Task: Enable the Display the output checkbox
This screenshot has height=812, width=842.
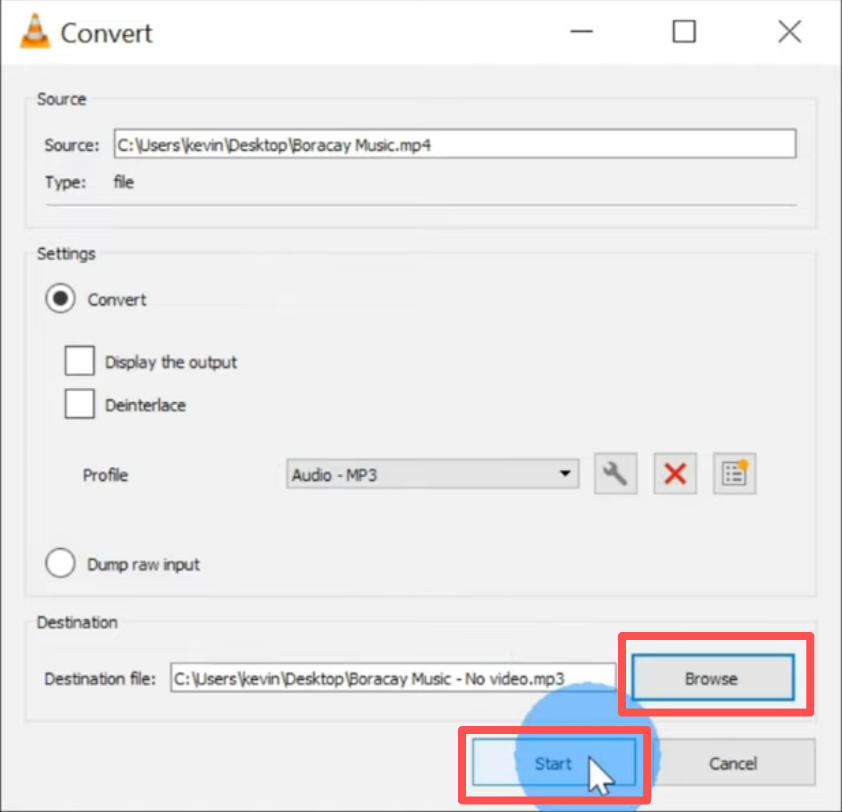Action: pyautogui.click(x=79, y=360)
